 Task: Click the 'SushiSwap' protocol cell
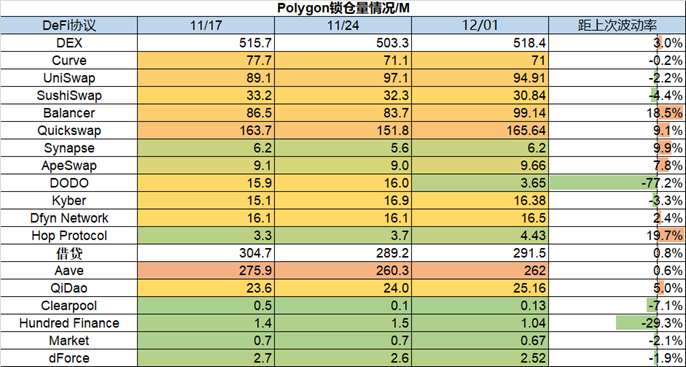69,95
